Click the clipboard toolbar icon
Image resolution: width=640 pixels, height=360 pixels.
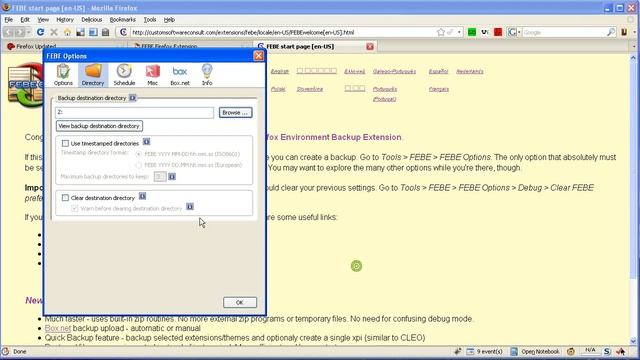[x=106, y=32]
